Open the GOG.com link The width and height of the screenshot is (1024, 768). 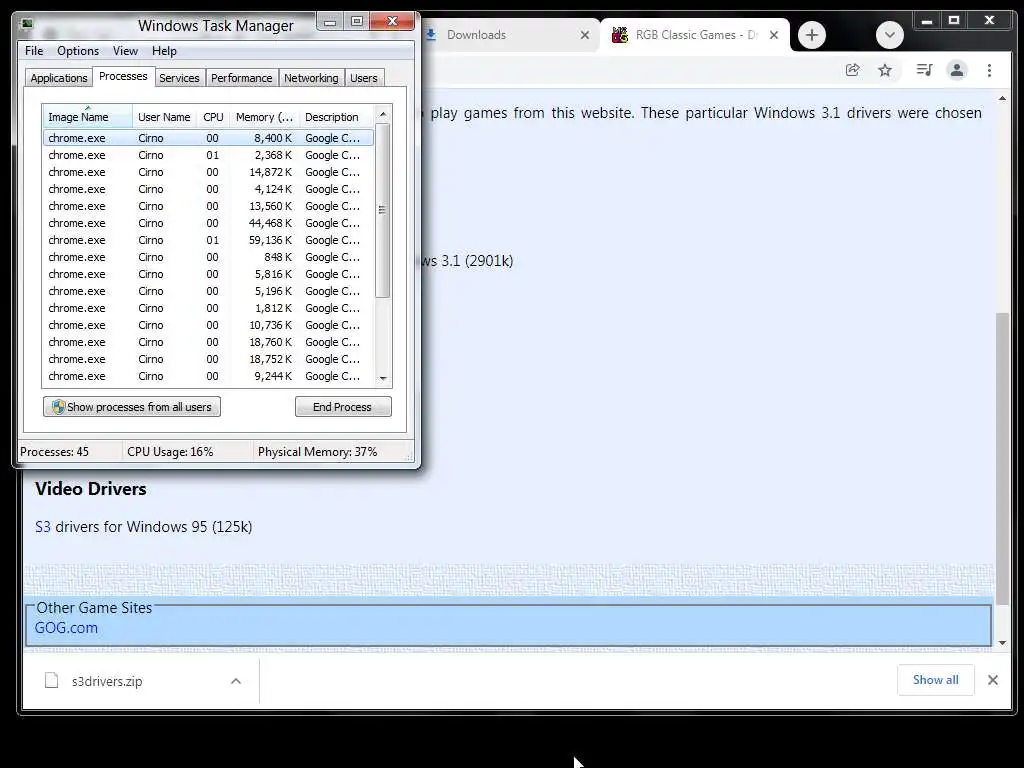[66, 628]
